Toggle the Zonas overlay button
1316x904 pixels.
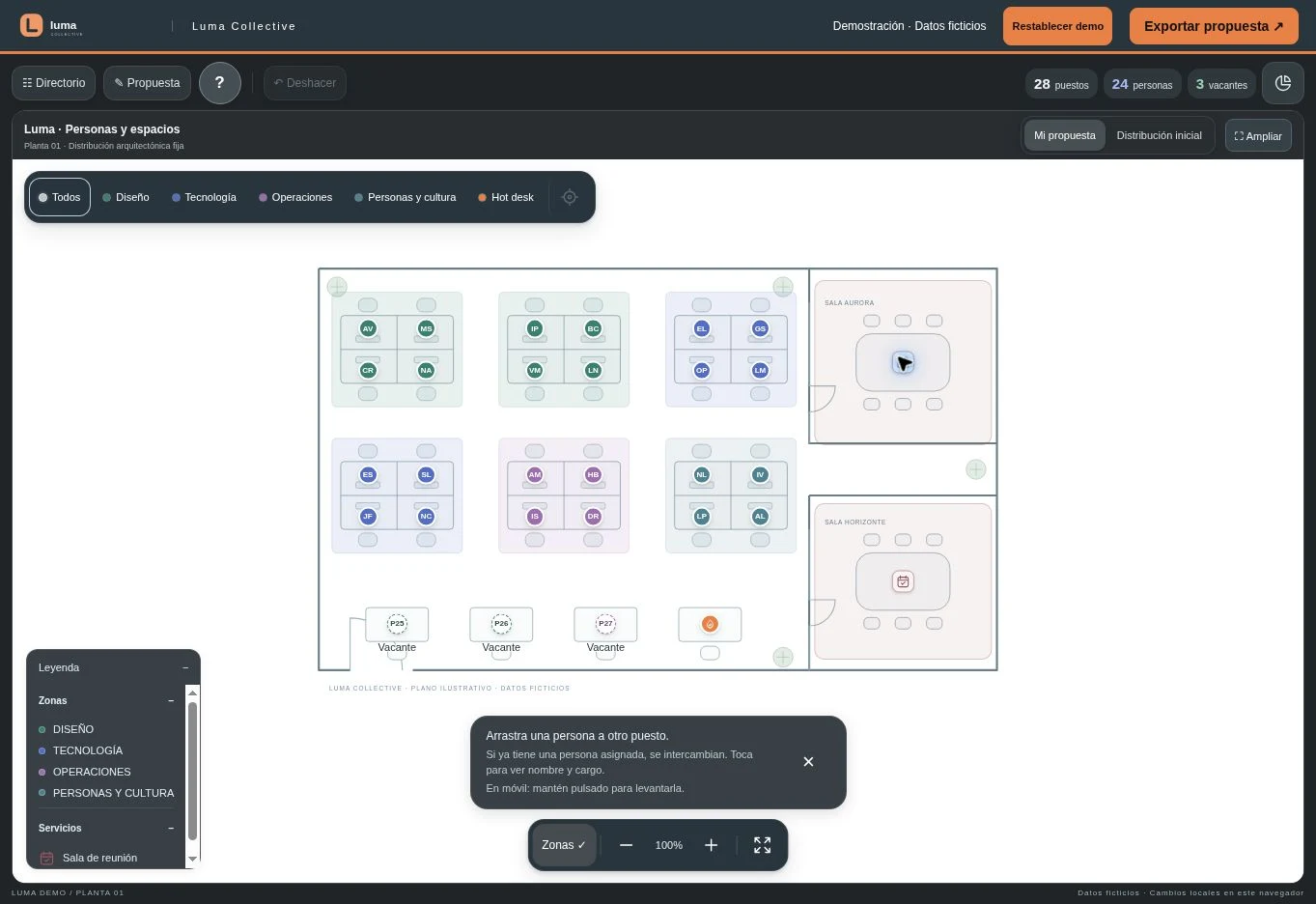(x=564, y=845)
